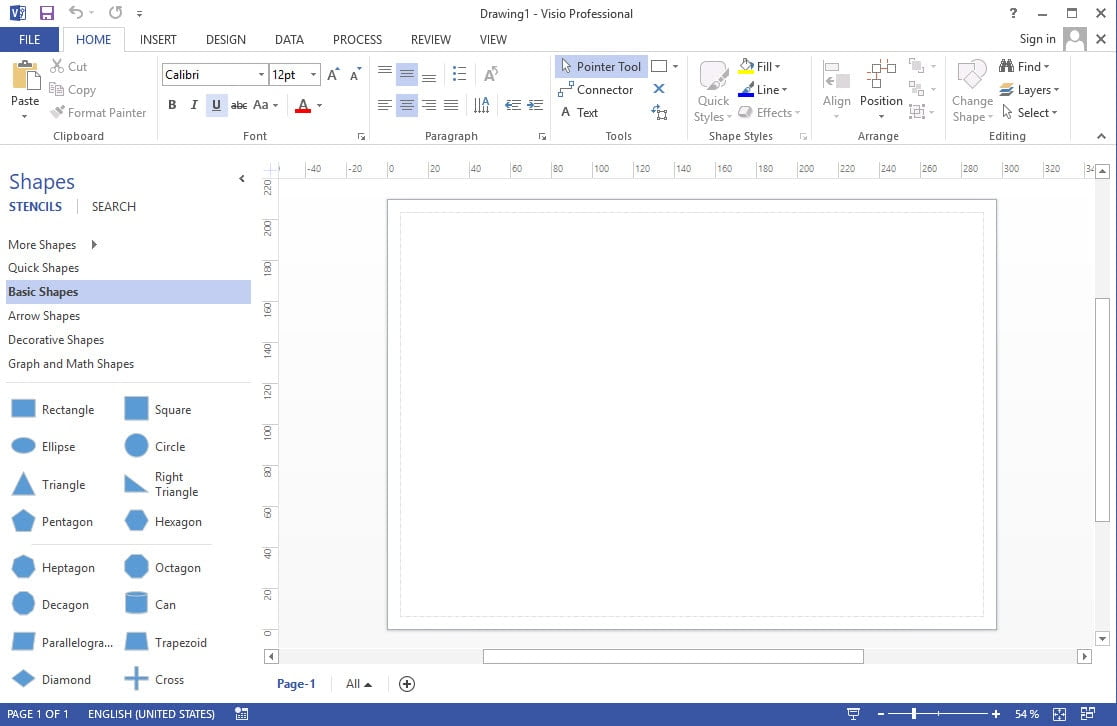The width and height of the screenshot is (1117, 726).
Task: Pick the Diamond shape from stencil
Action: click(51, 680)
